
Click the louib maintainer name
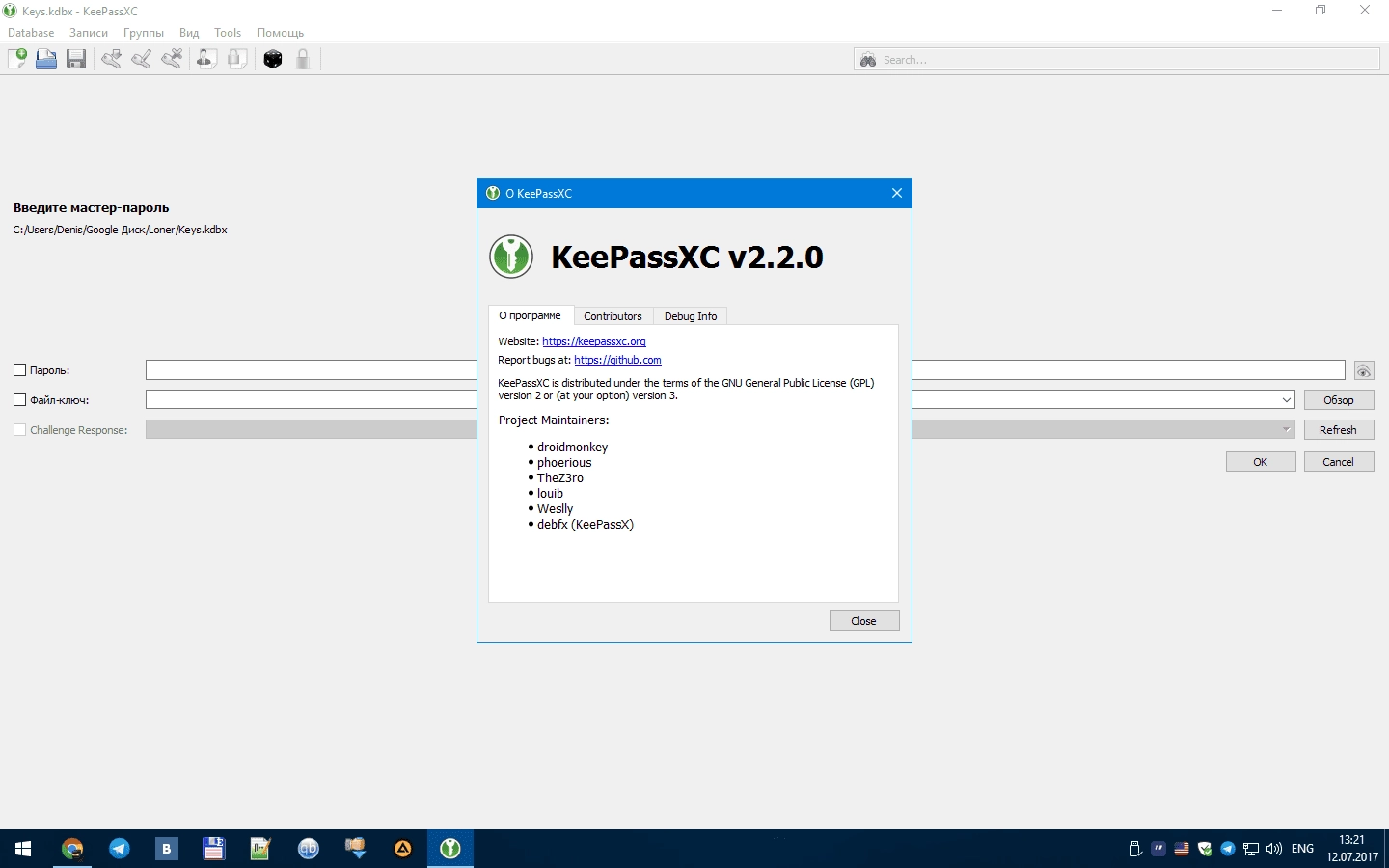pos(551,494)
